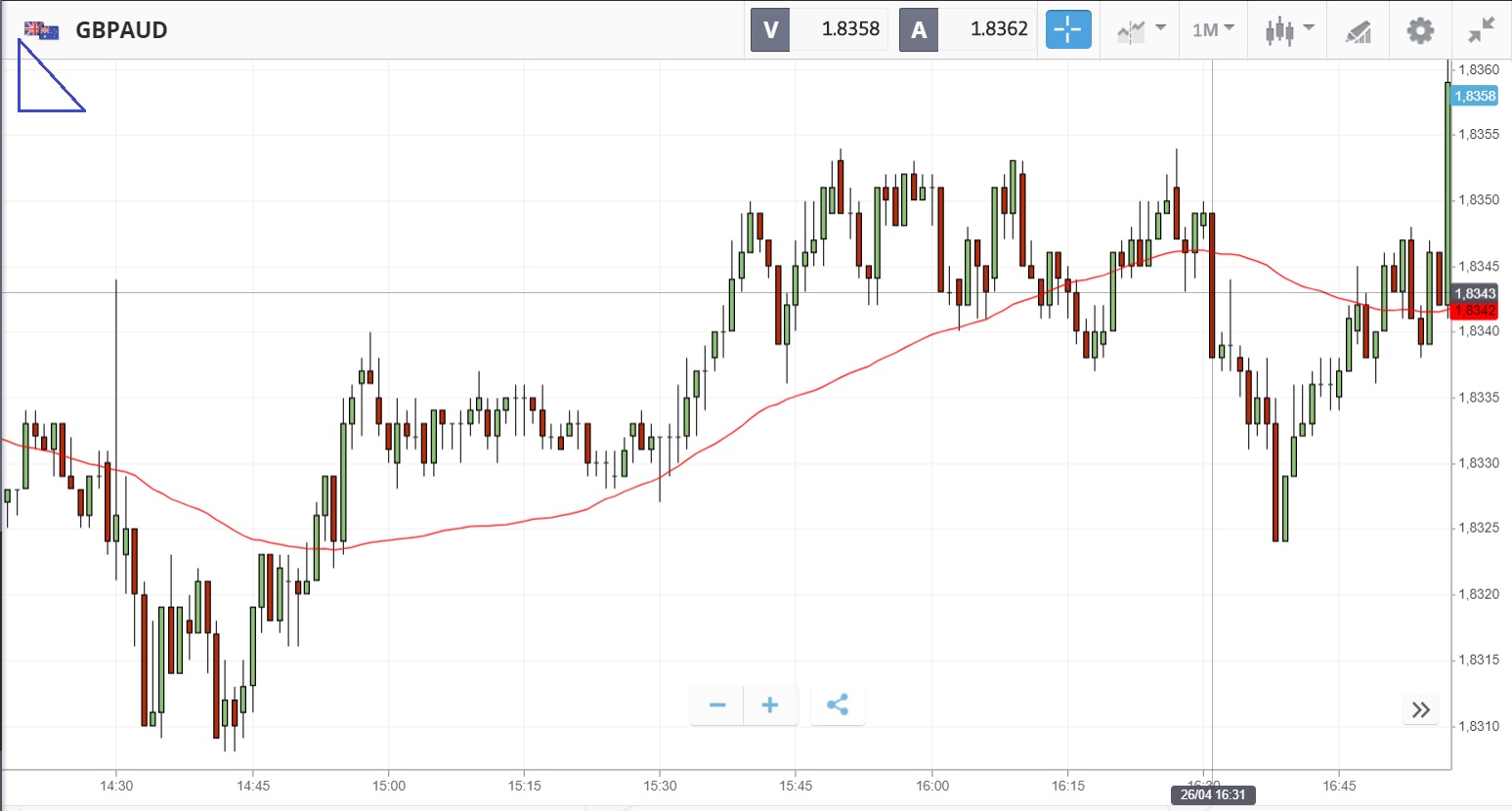Click the 26/04 16:31 time marker
1512x811 pixels.
pyautogui.click(x=1213, y=794)
